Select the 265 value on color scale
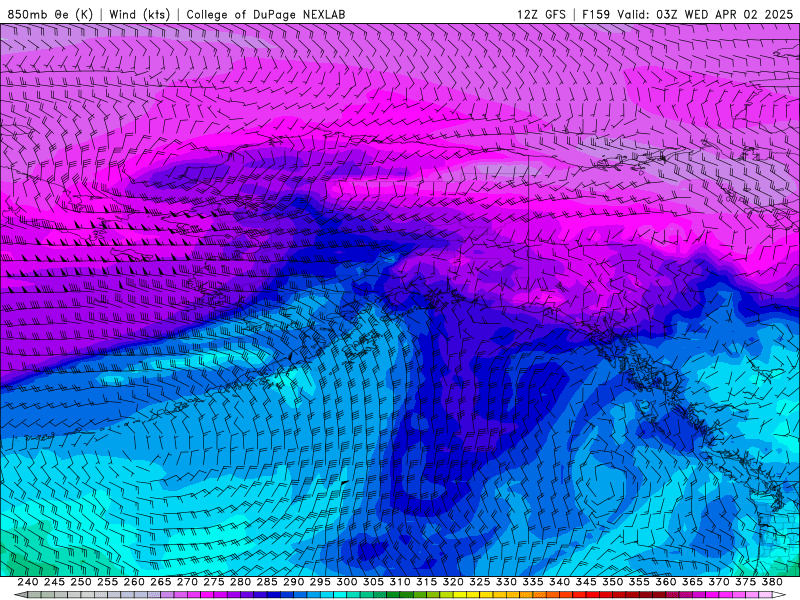 [x=161, y=582]
